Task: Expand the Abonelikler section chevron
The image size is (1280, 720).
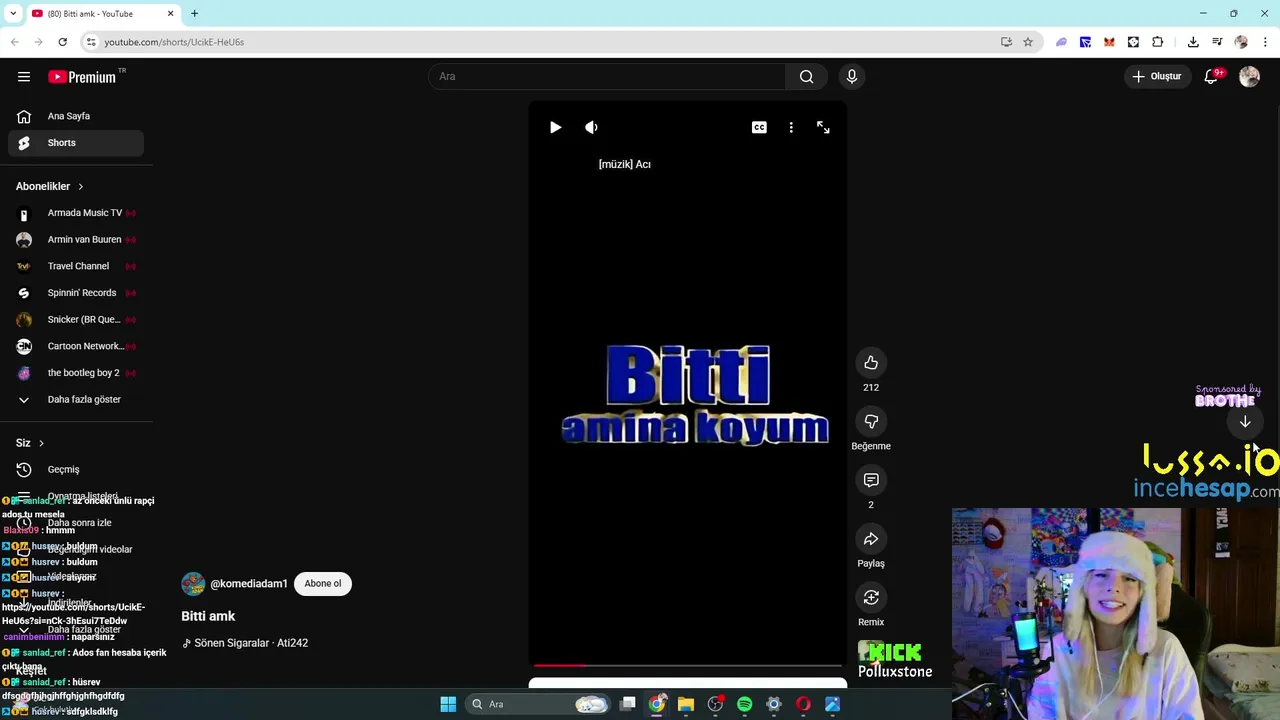Action: 81,186
